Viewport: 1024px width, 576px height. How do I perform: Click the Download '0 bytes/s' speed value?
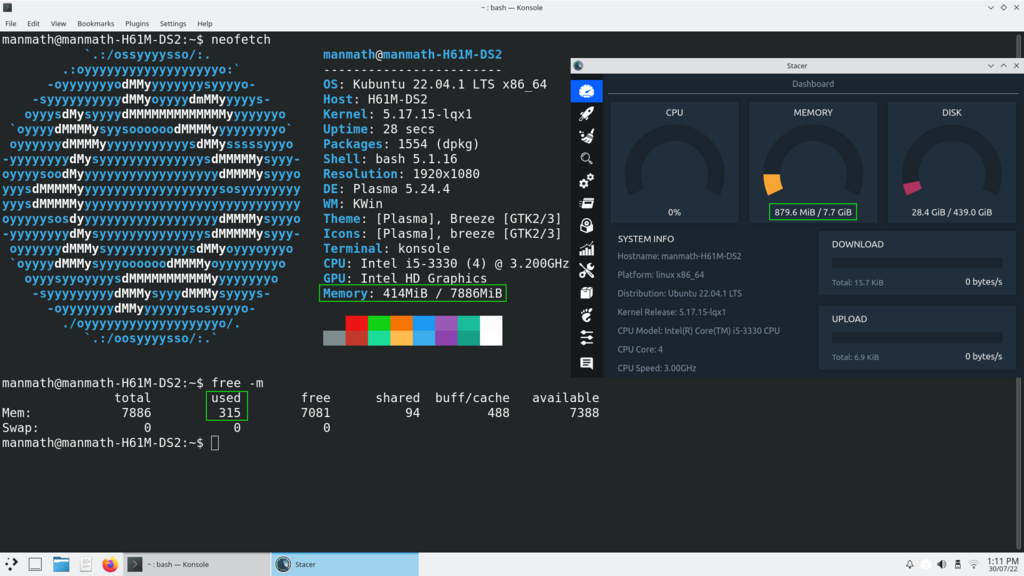click(x=984, y=281)
